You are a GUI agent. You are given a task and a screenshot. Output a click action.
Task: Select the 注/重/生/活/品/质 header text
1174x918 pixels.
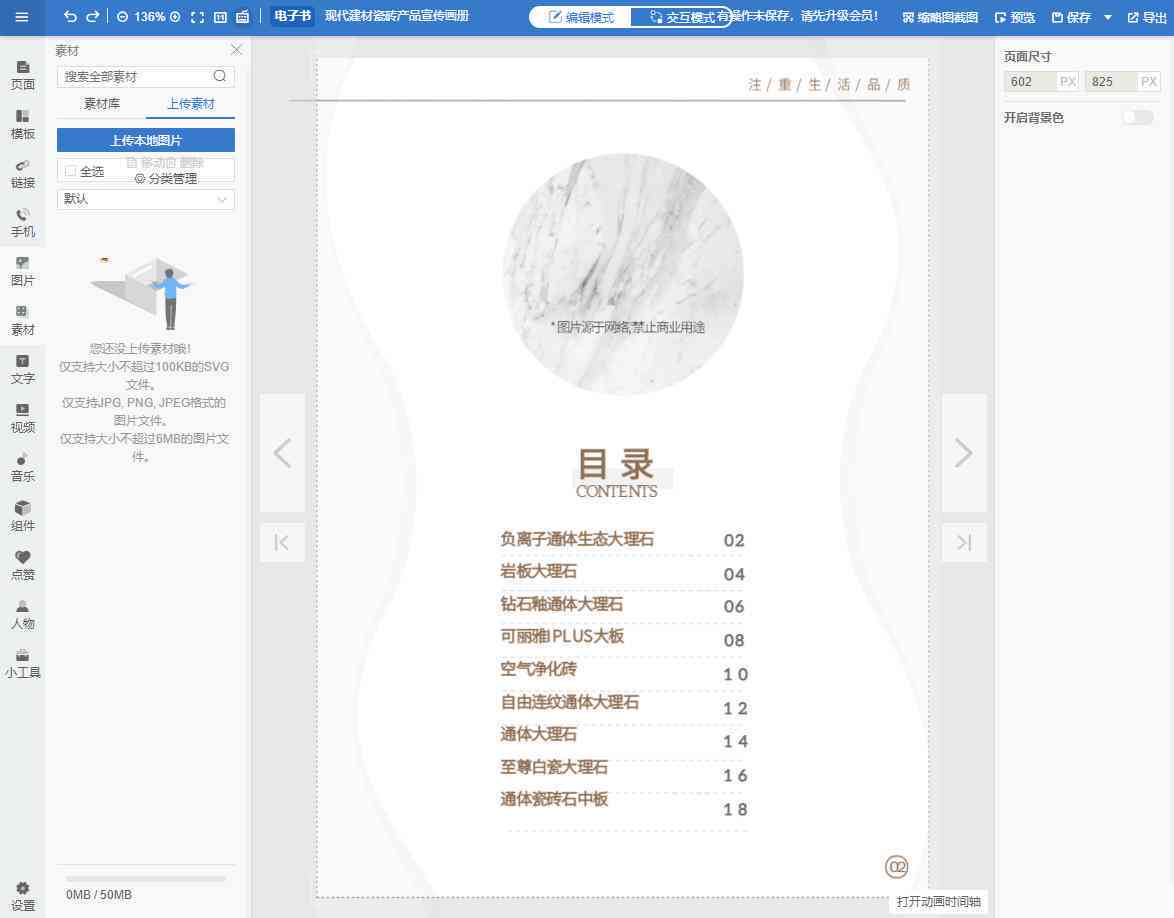830,85
